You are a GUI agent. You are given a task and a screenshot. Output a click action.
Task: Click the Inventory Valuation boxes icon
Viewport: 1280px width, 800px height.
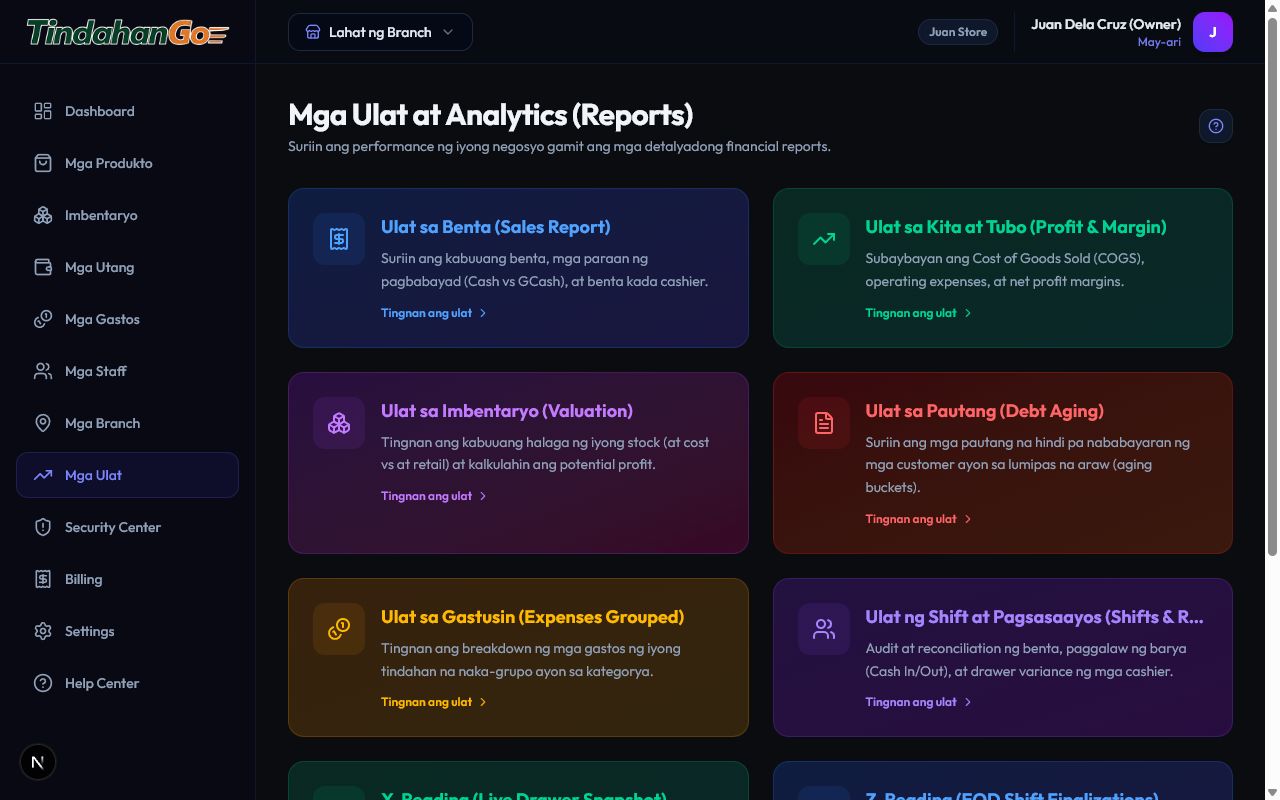click(x=339, y=423)
